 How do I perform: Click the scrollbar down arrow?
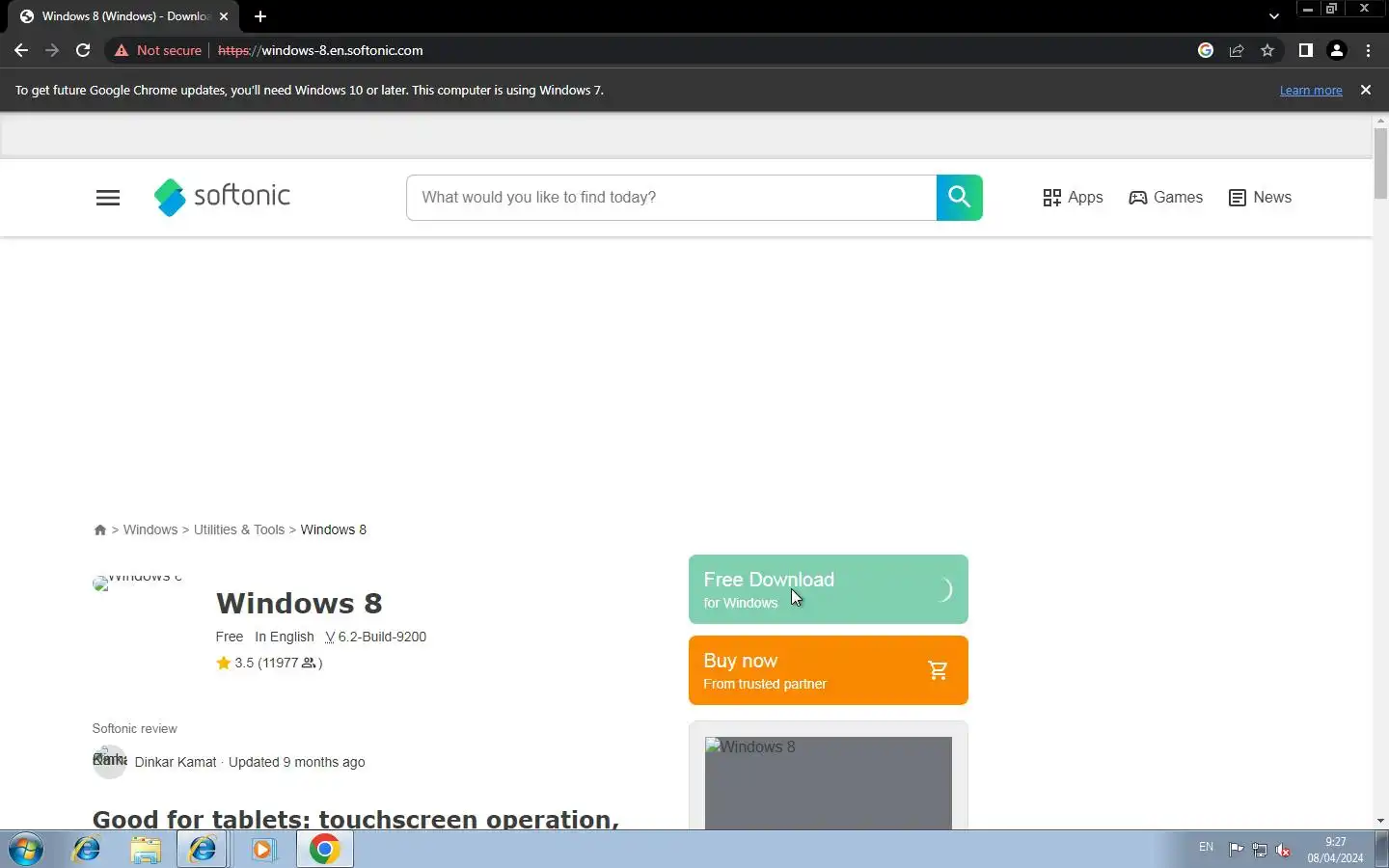click(x=1380, y=821)
